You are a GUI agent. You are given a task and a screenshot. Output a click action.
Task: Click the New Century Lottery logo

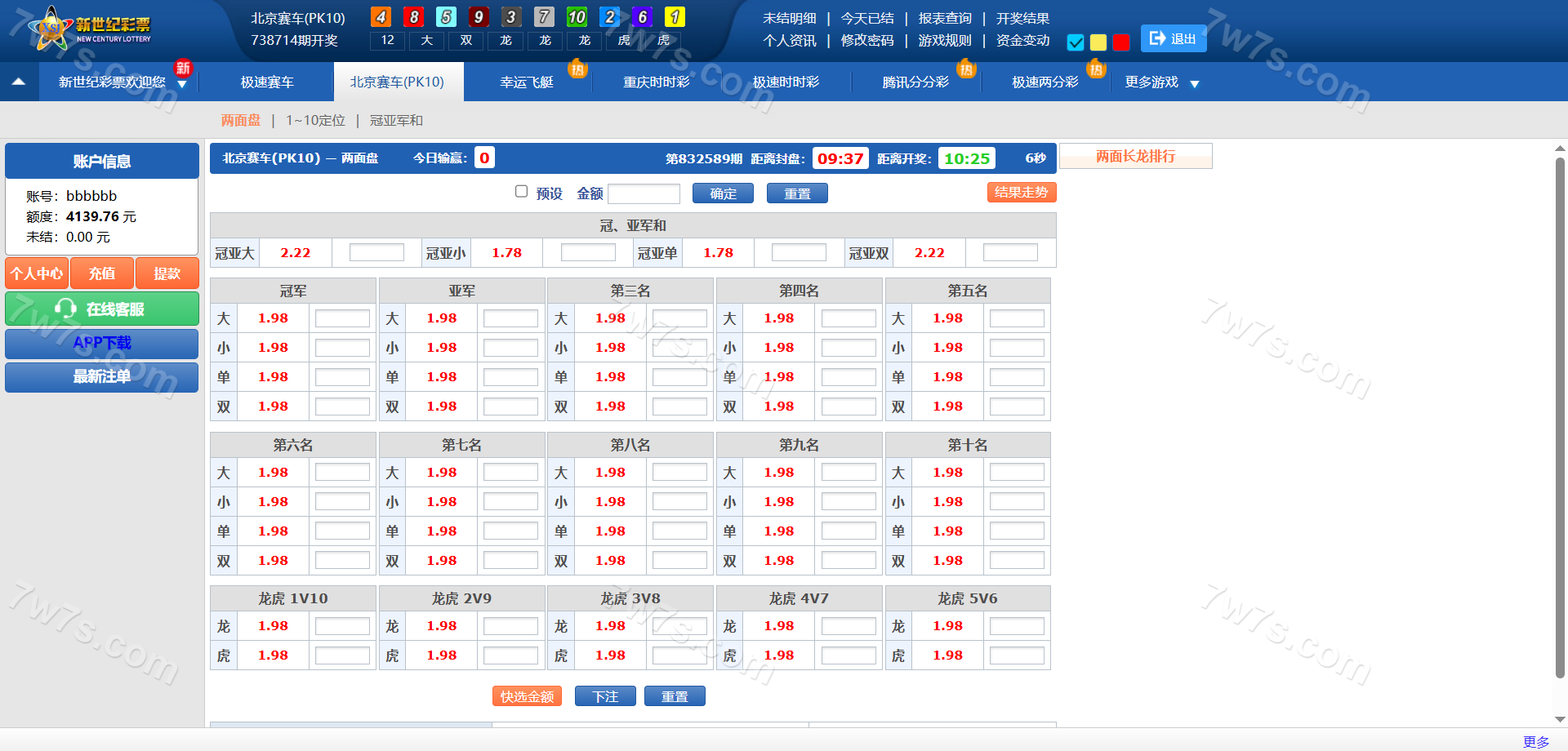(90, 29)
